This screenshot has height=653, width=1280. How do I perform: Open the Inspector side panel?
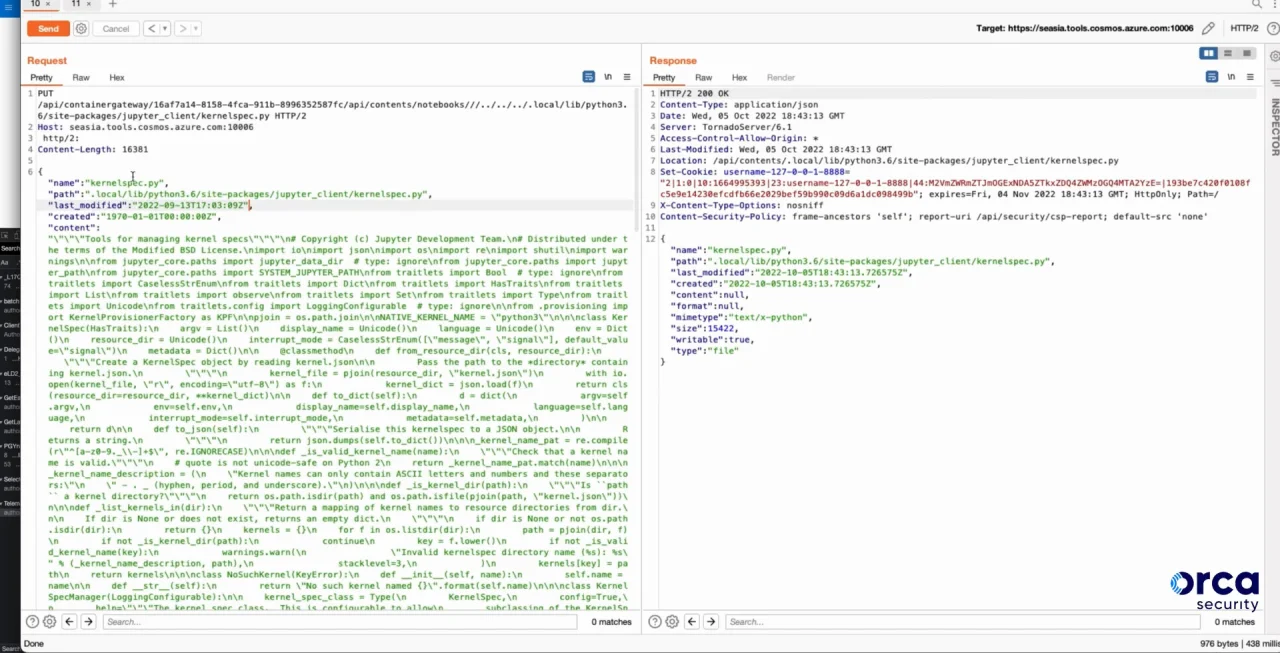click(x=1275, y=127)
